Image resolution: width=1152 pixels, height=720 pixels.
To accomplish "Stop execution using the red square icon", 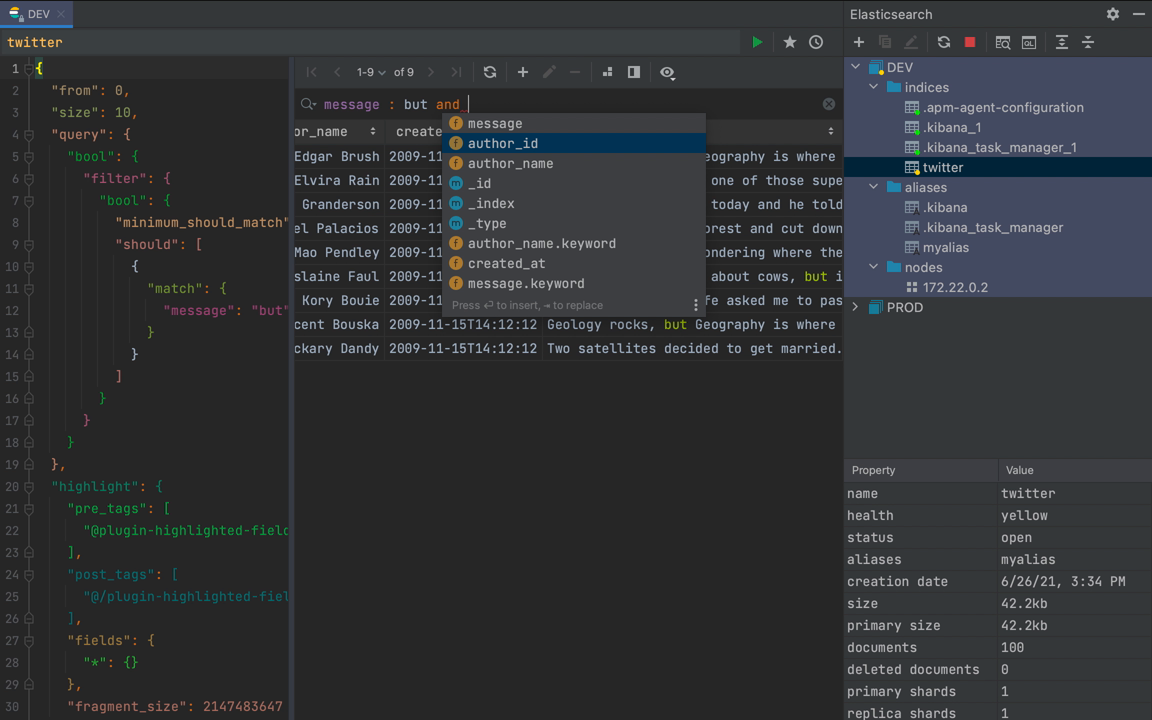I will point(969,42).
